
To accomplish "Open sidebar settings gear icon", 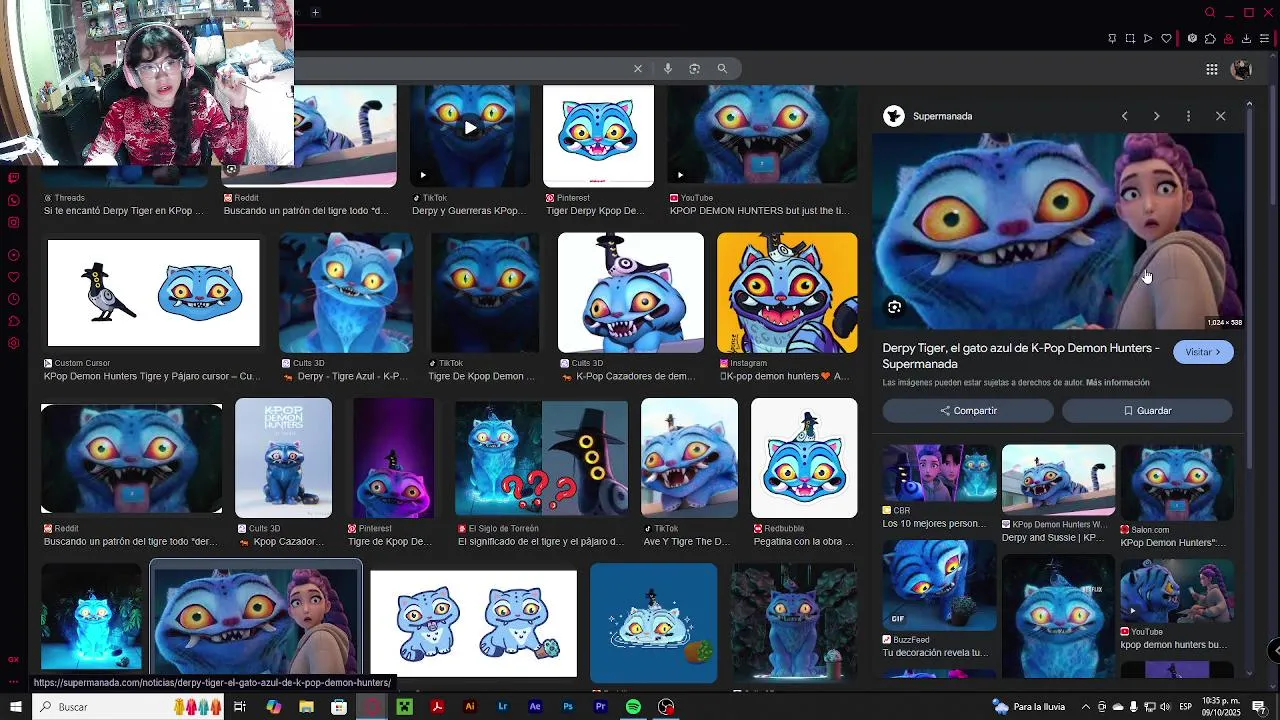I will [x=14, y=343].
